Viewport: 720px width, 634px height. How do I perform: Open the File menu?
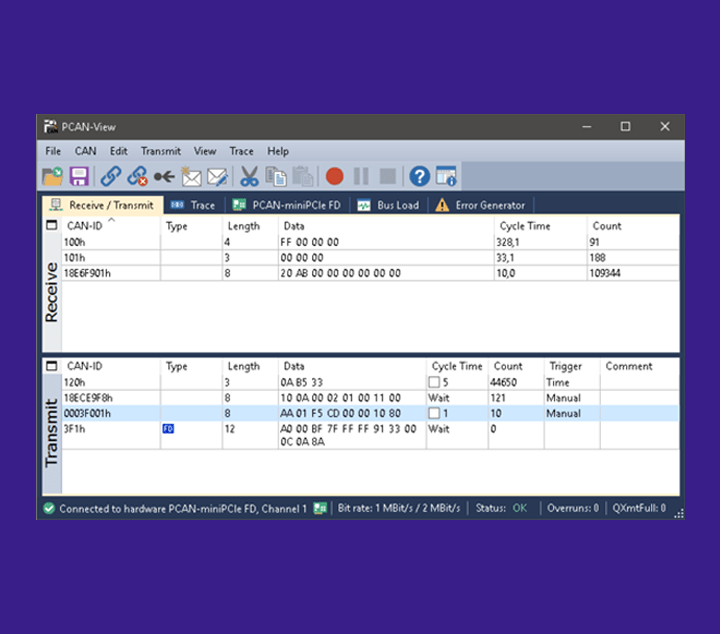(x=53, y=151)
